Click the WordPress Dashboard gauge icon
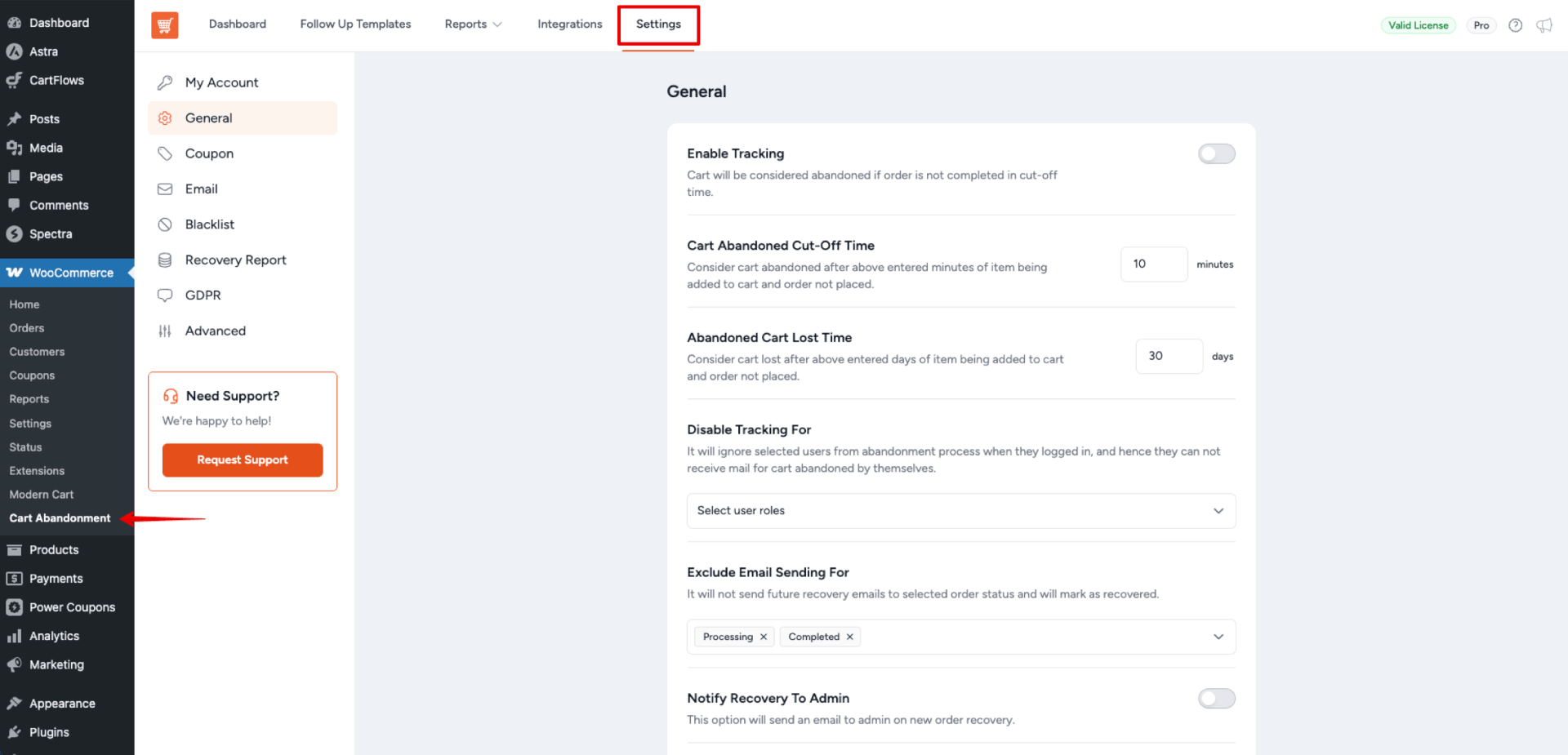The height and width of the screenshot is (755, 1568). pos(14,23)
